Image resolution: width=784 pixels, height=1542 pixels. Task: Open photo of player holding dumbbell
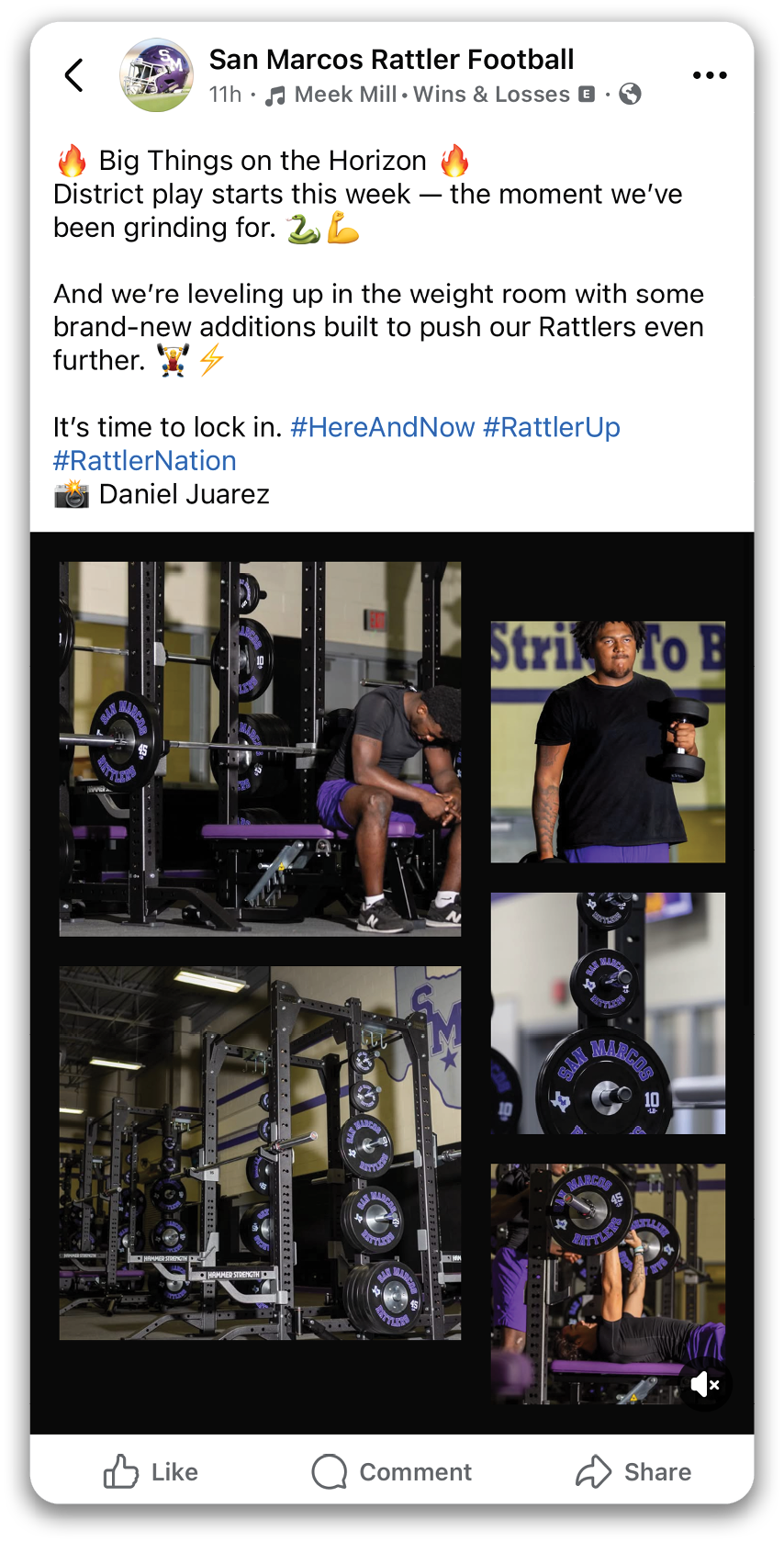pyautogui.click(x=608, y=742)
